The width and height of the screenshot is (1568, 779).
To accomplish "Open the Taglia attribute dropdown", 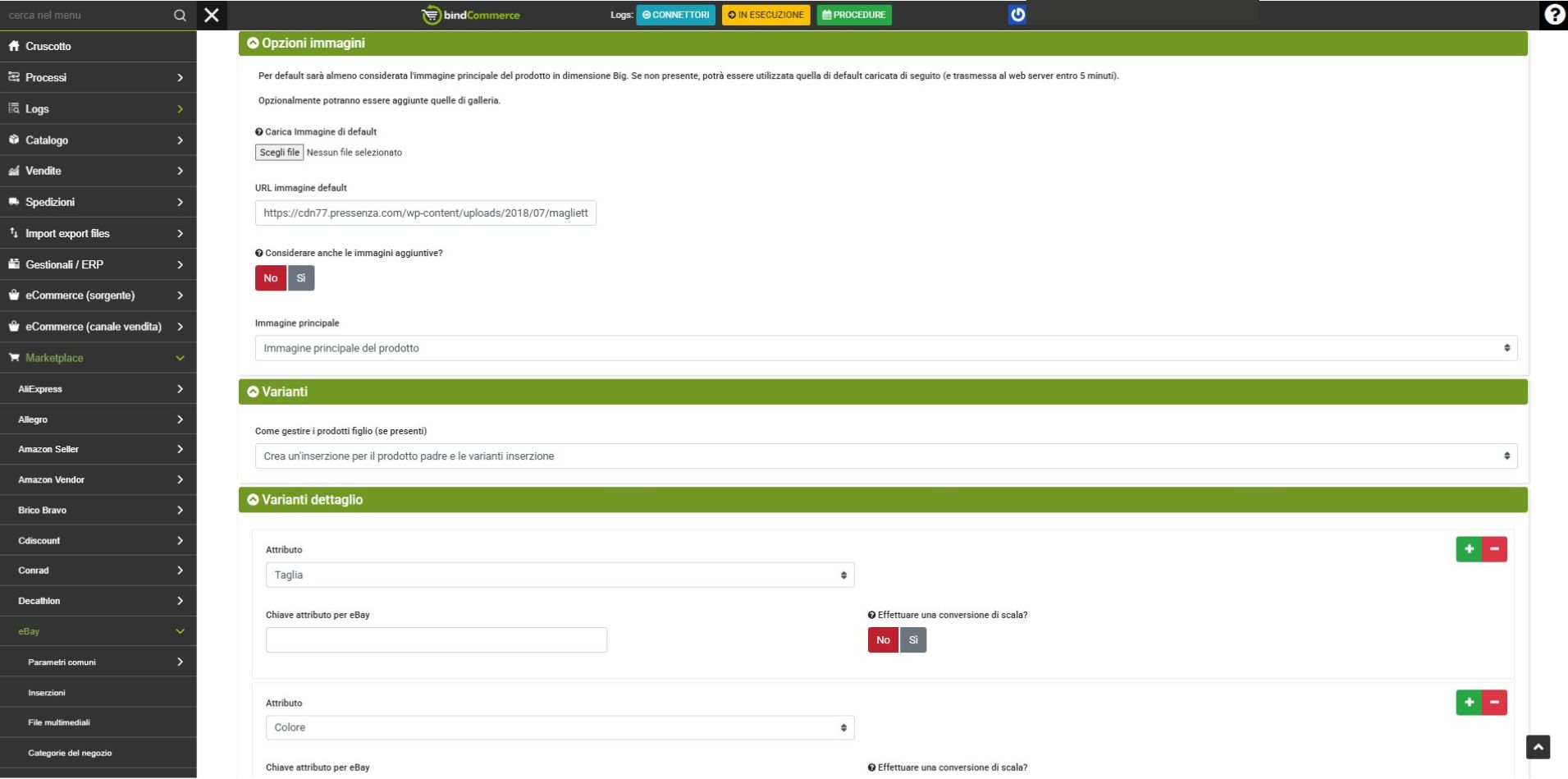I will pos(560,575).
